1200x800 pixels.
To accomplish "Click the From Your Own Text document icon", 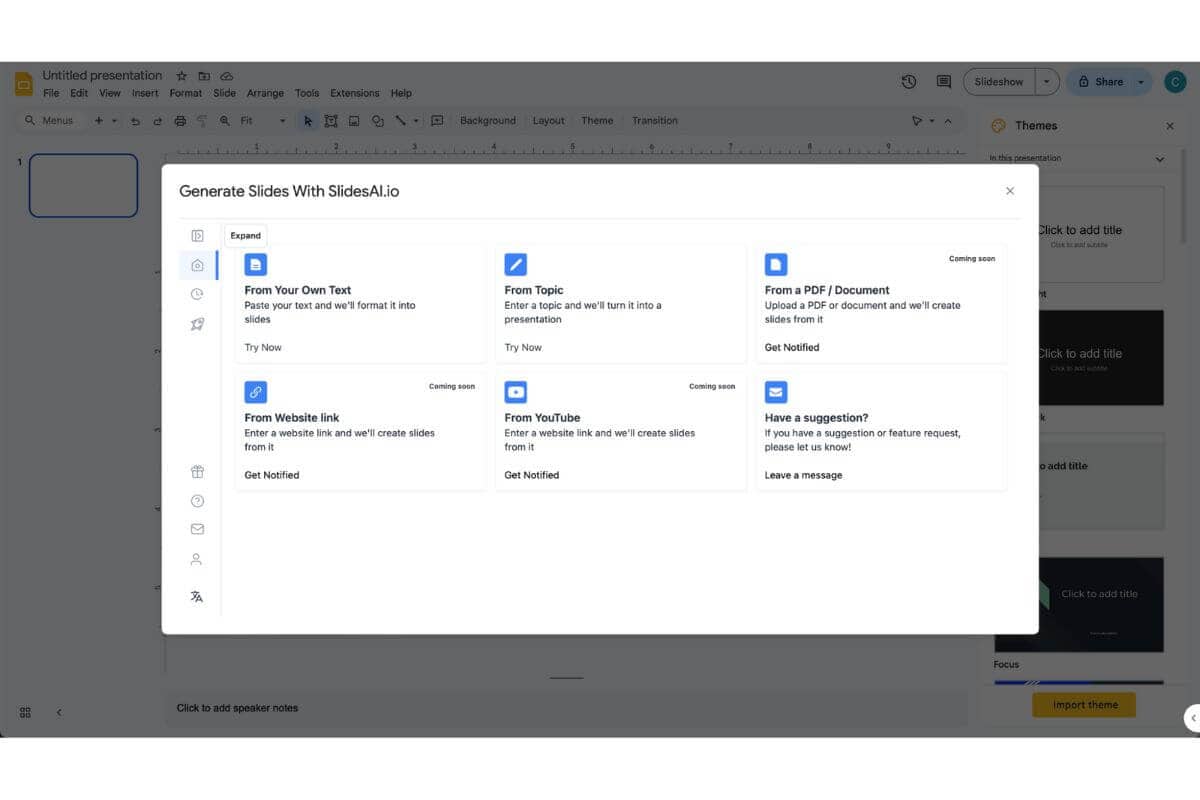I will [256, 264].
